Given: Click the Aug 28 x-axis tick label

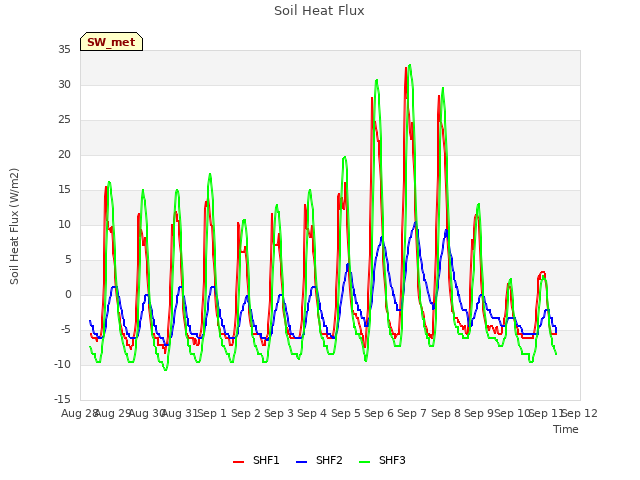Looking at the screenshot, I should click(80, 413).
